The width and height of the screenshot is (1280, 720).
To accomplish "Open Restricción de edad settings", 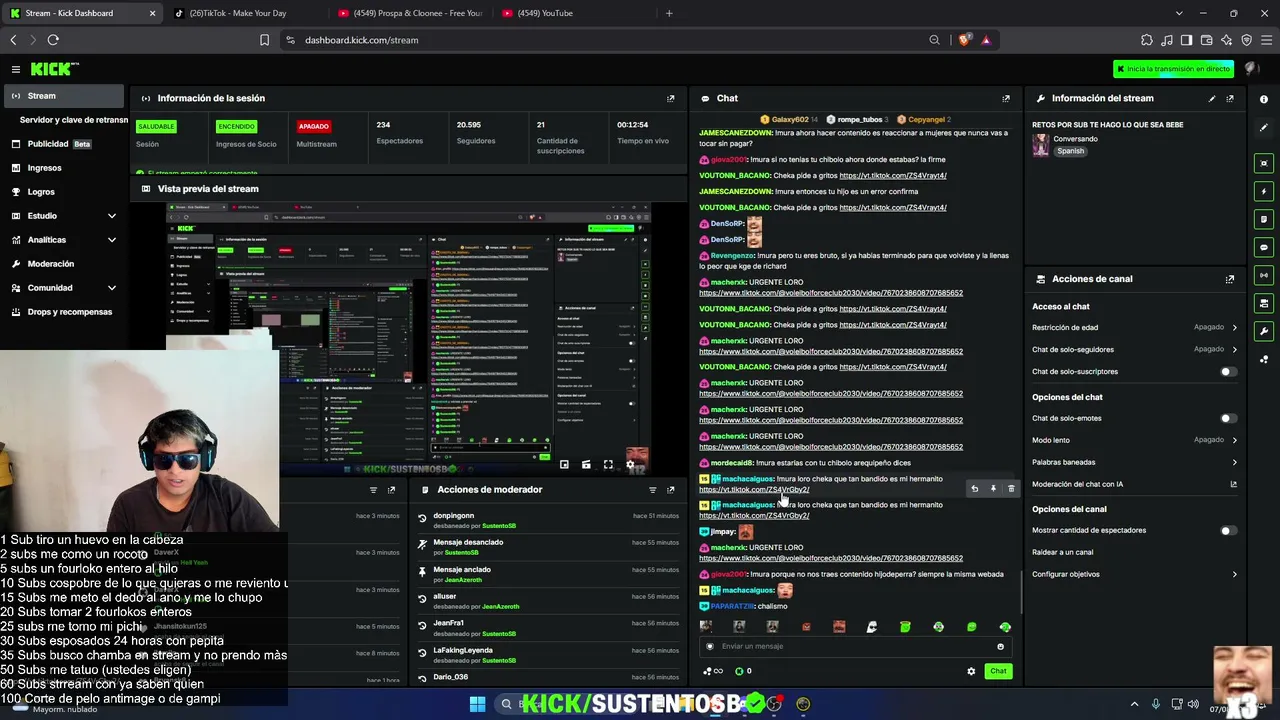I will [x=1135, y=327].
